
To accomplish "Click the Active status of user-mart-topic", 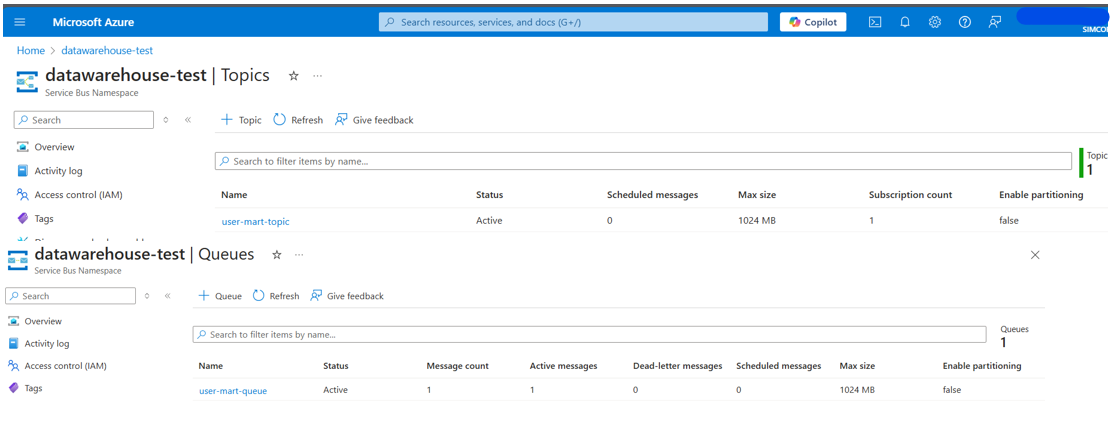I will [489, 221].
